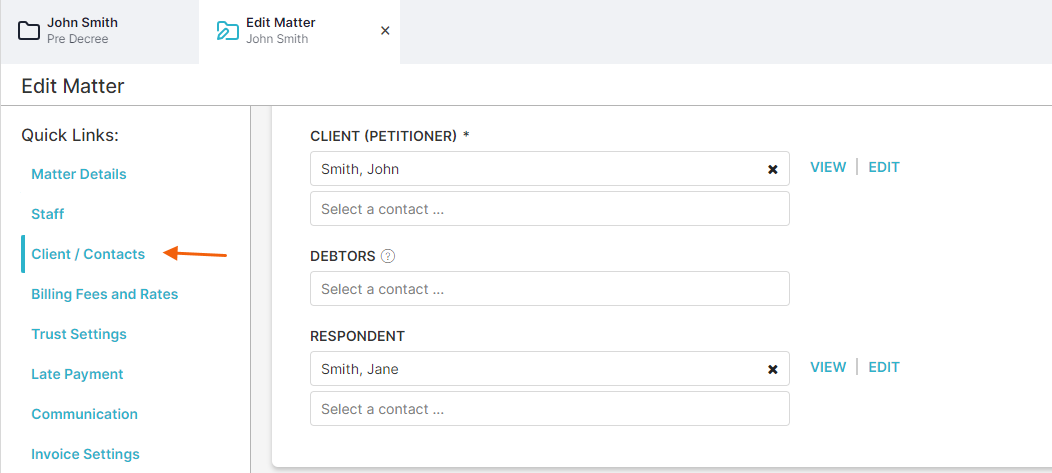Viewport: 1052px width, 473px height.
Task: Open the second respondent contact selector
Action: (549, 409)
